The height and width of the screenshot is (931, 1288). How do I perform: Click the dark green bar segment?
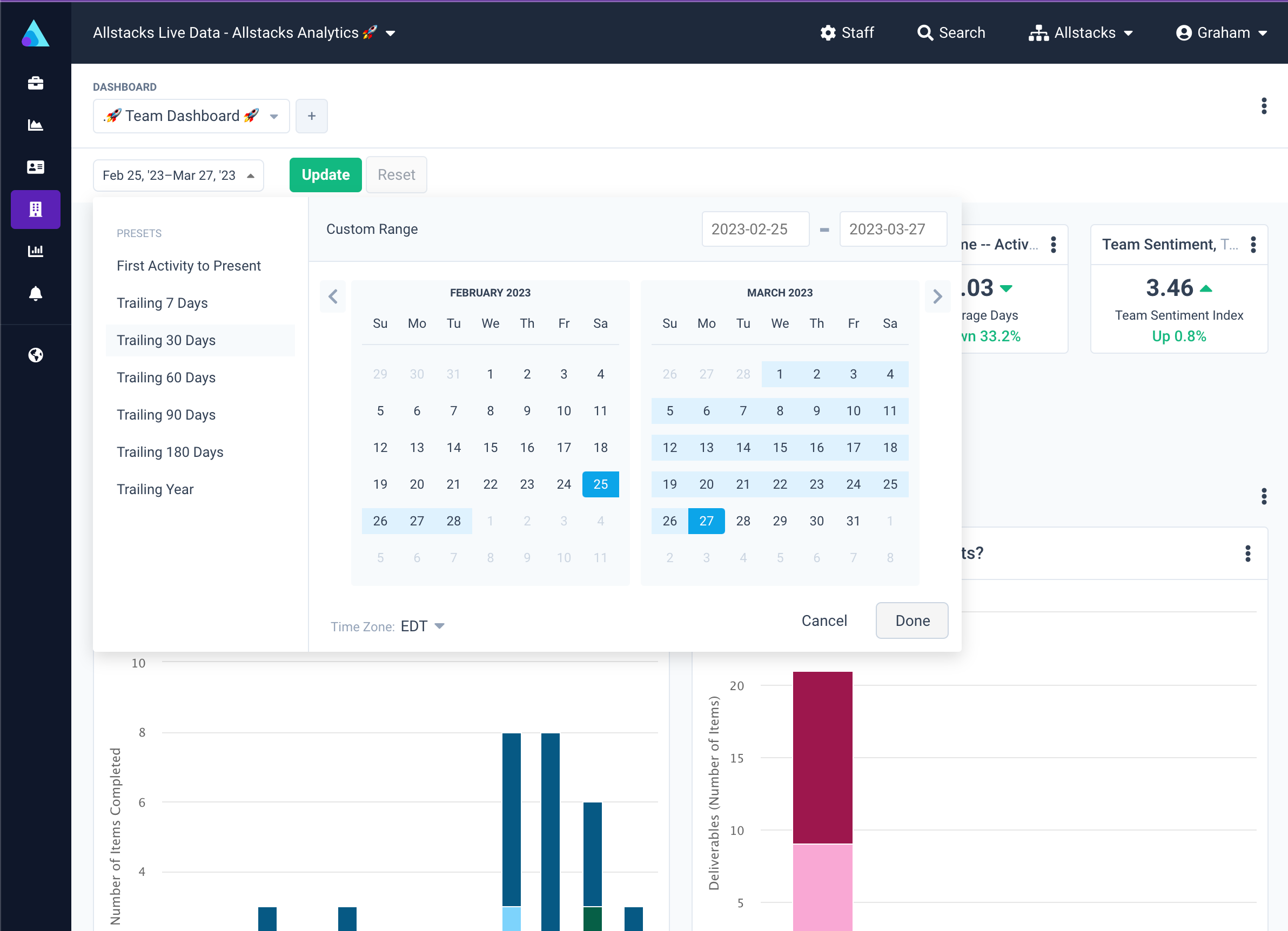pyautogui.click(x=592, y=919)
